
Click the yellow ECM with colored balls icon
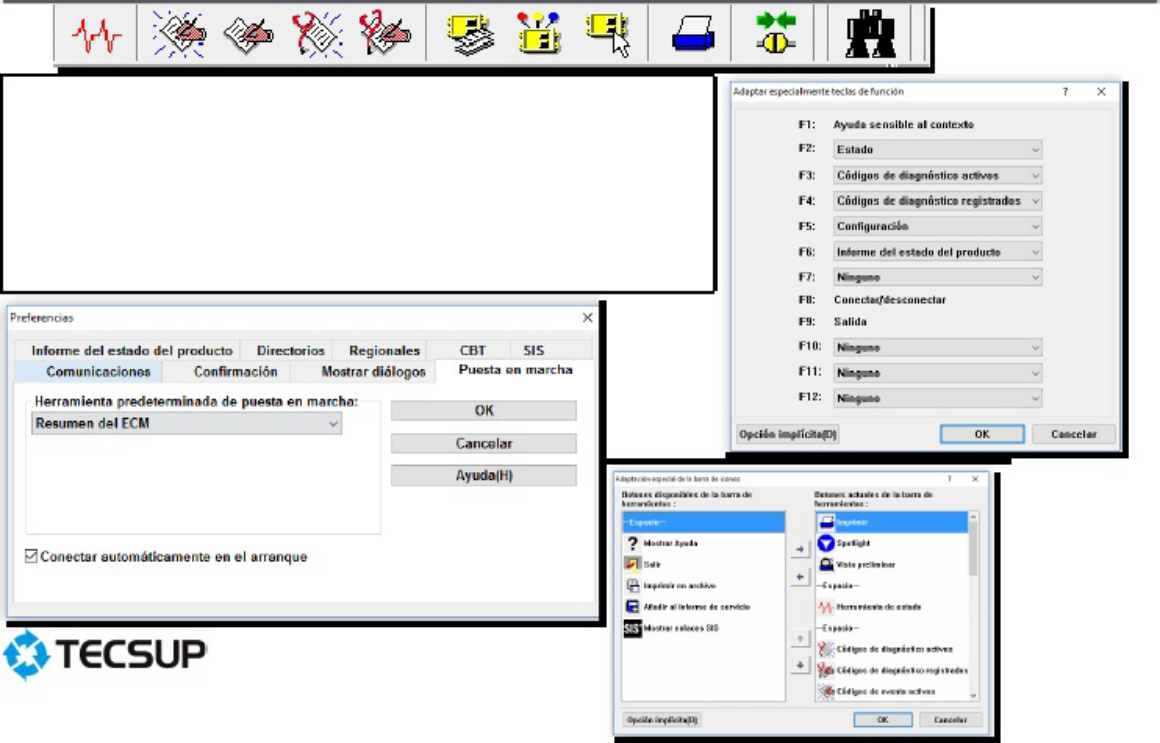coord(539,34)
